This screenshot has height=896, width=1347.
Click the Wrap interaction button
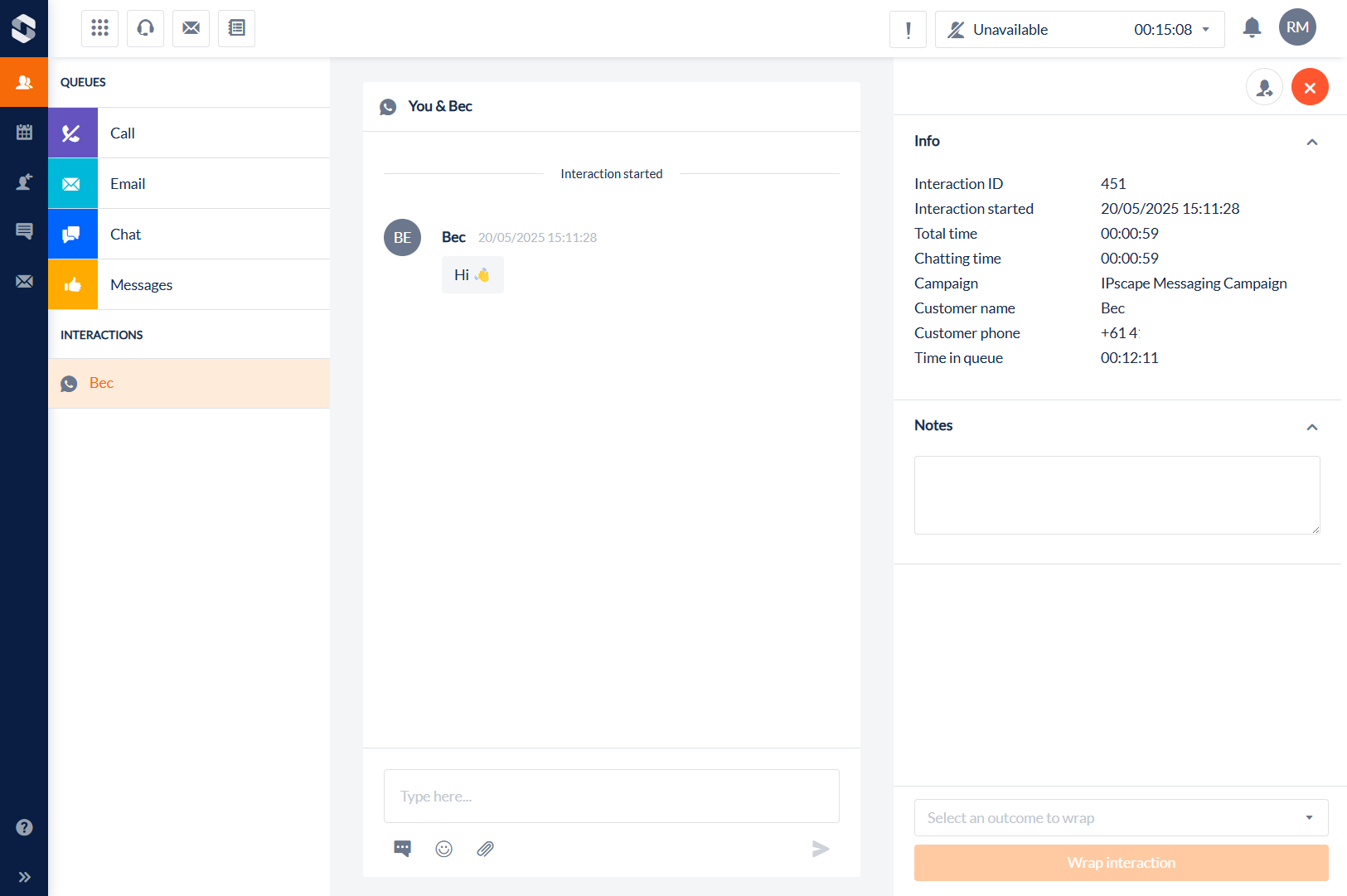(x=1121, y=863)
